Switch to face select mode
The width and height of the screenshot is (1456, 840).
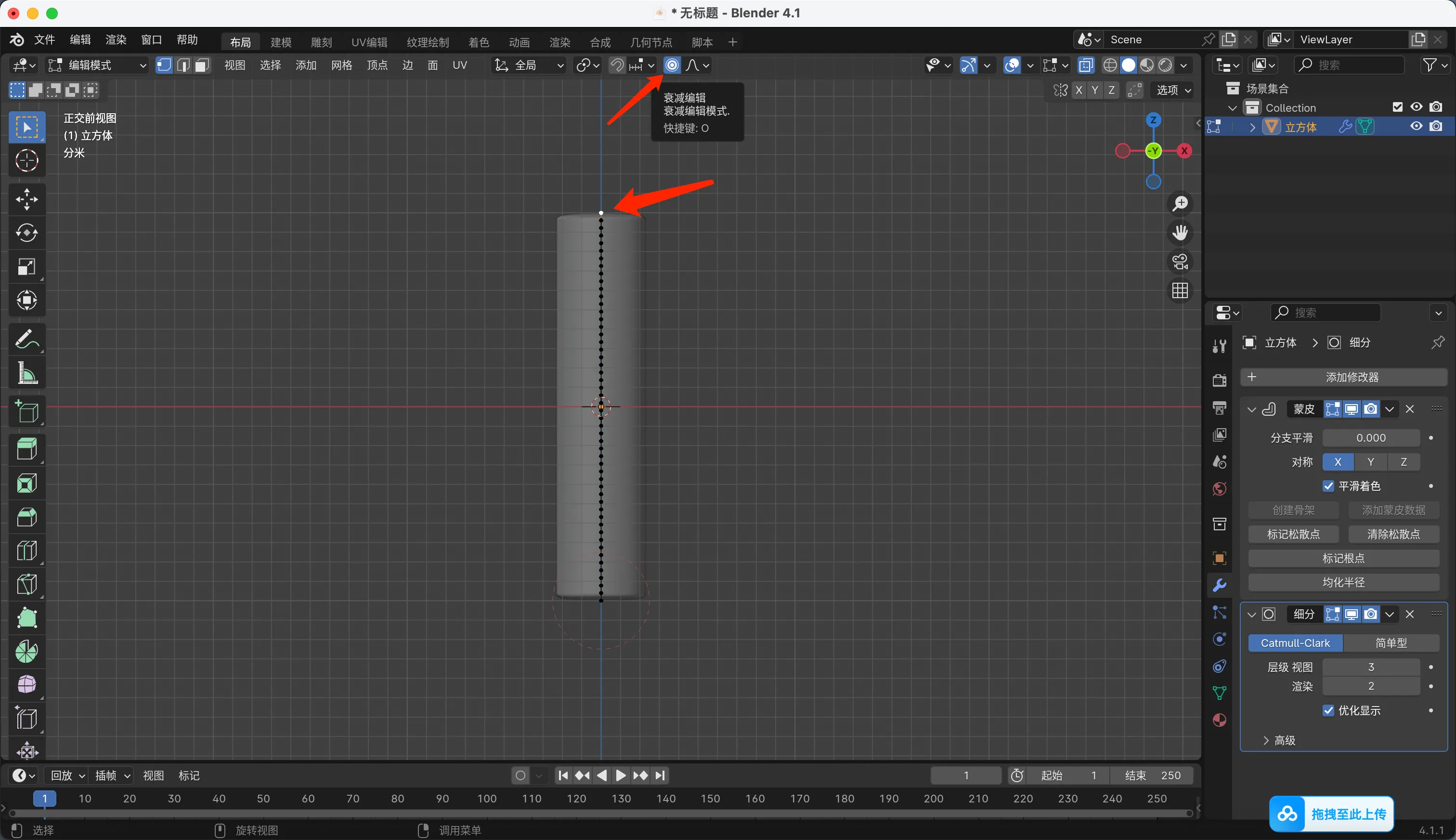click(201, 65)
